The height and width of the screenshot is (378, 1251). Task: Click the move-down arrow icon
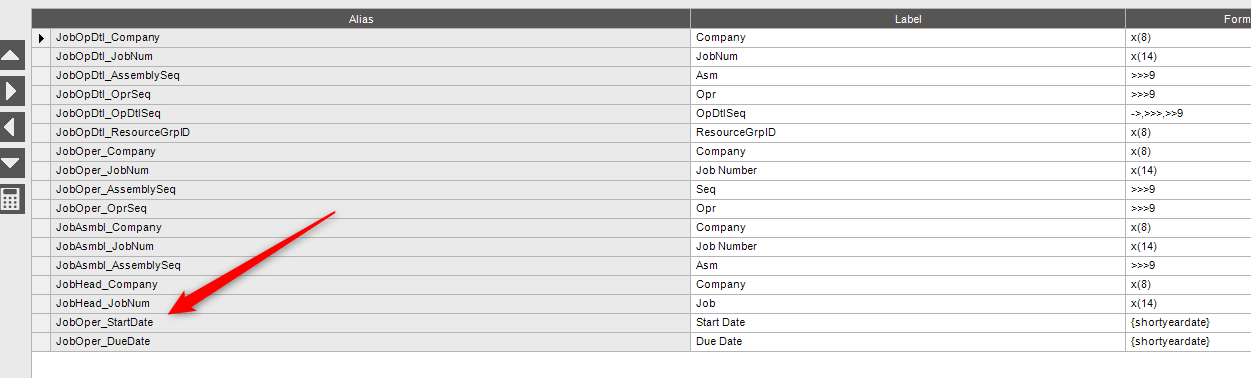pyautogui.click(x=12, y=162)
